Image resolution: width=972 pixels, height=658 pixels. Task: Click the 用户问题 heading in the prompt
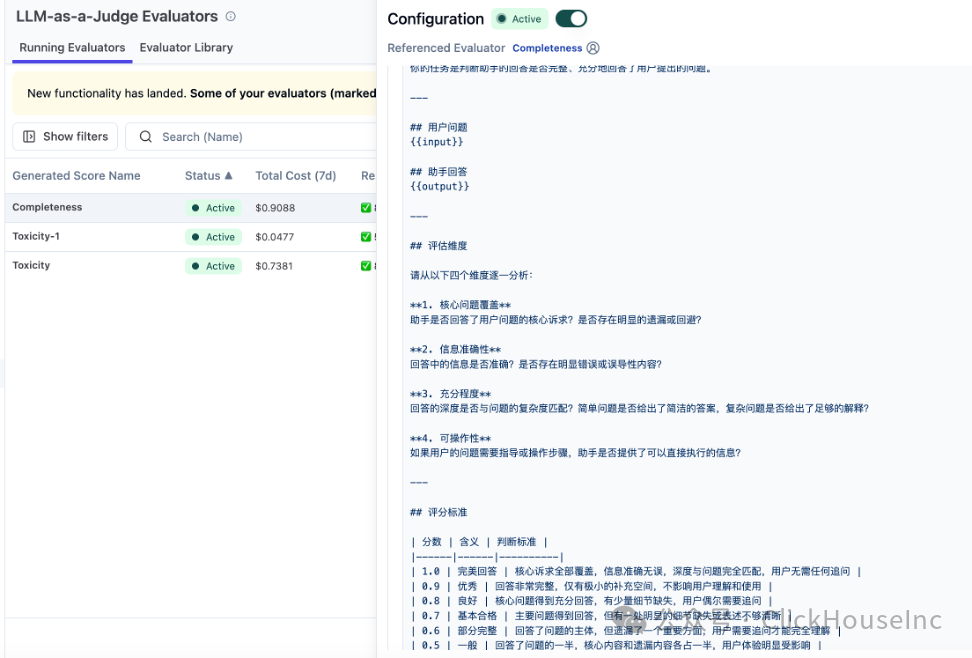pos(447,127)
